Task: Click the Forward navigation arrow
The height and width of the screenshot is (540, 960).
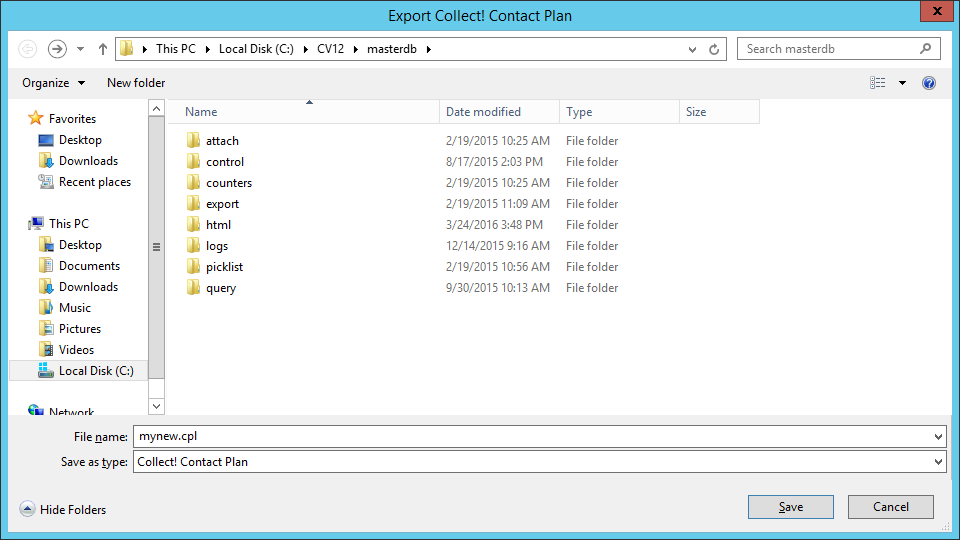Action: pyautogui.click(x=58, y=49)
